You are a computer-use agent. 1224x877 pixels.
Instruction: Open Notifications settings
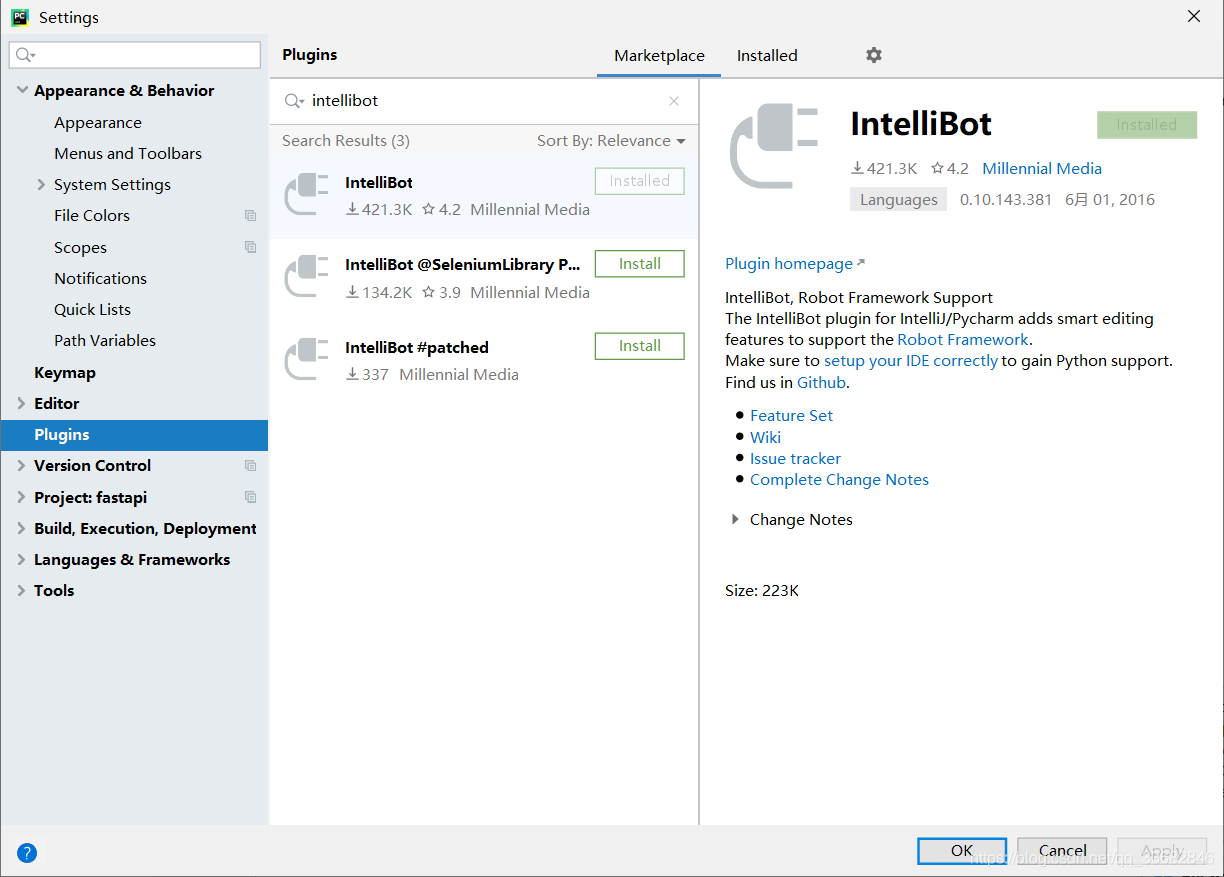[100, 279]
